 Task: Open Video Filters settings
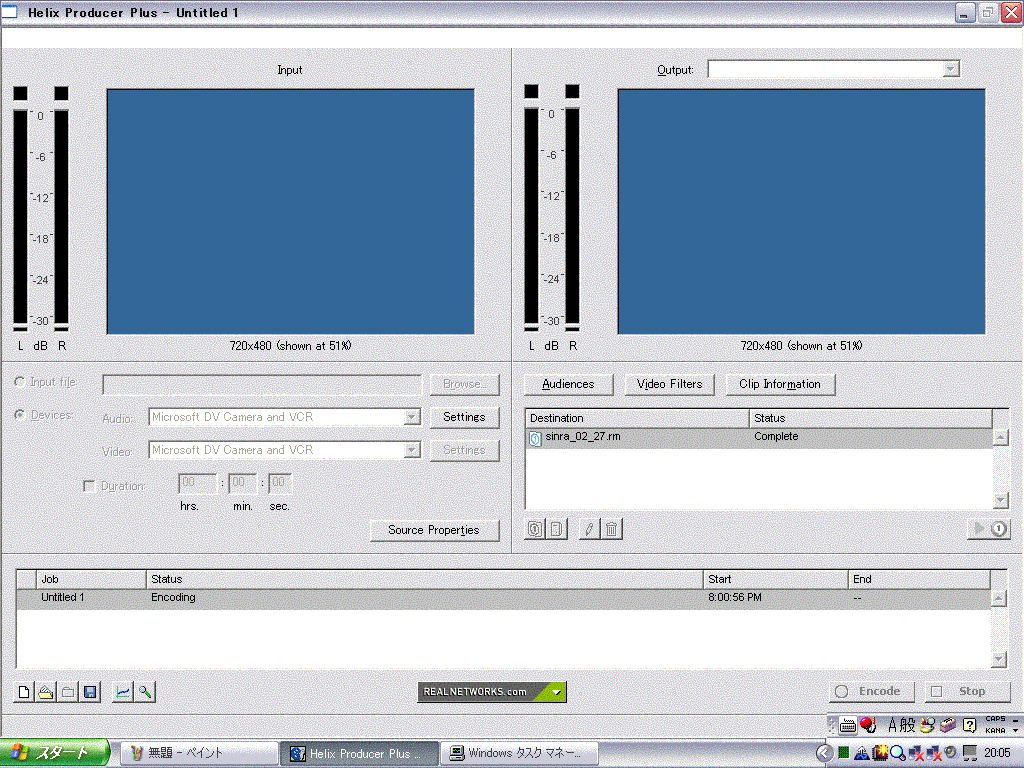point(669,384)
